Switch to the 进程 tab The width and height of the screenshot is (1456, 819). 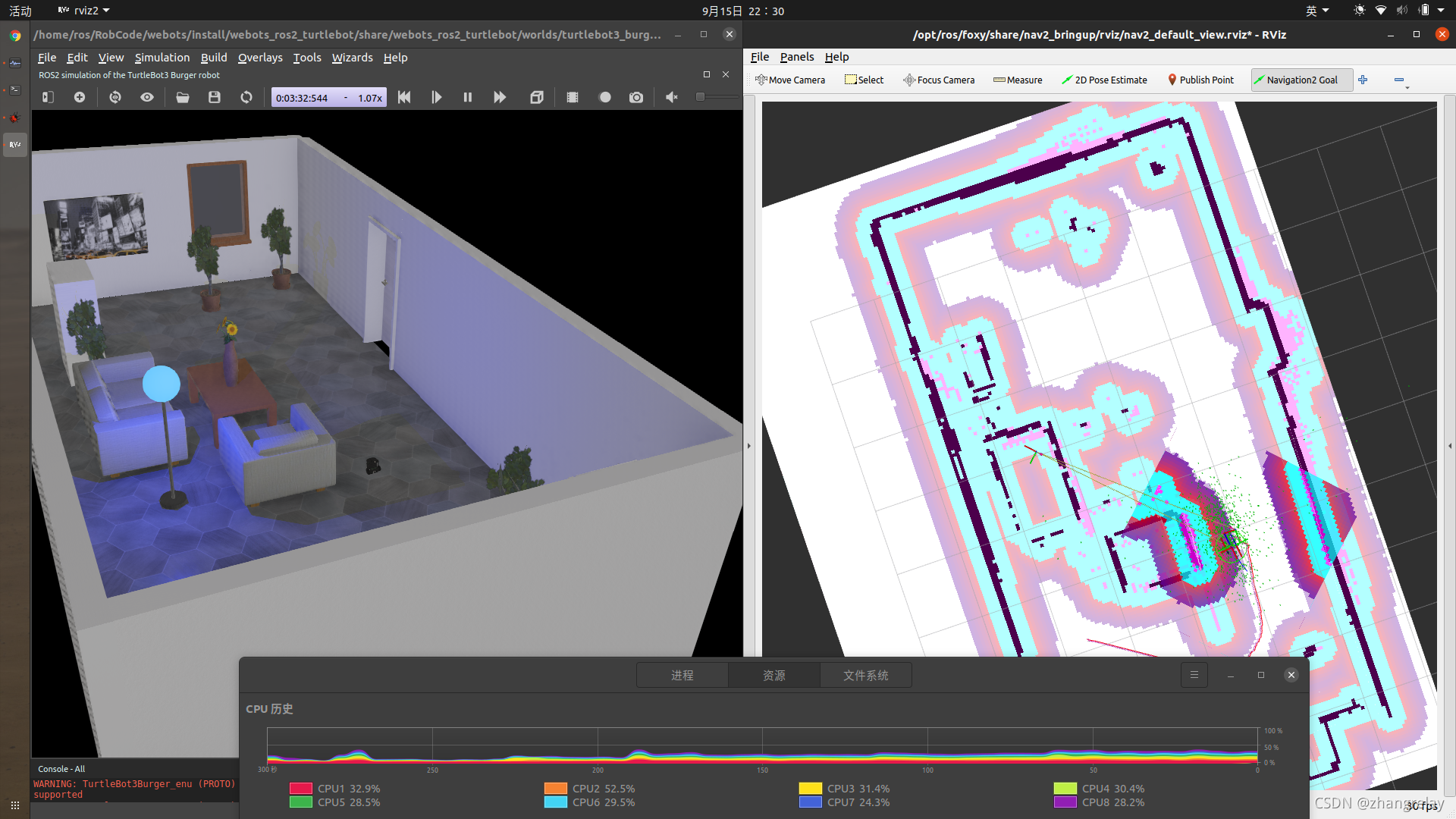(x=682, y=675)
